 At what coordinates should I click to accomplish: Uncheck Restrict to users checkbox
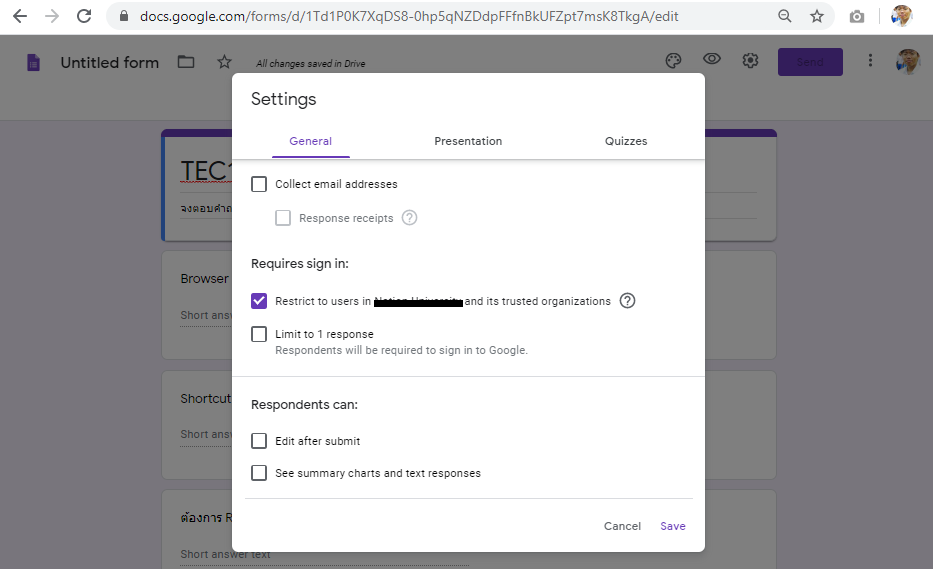(259, 301)
